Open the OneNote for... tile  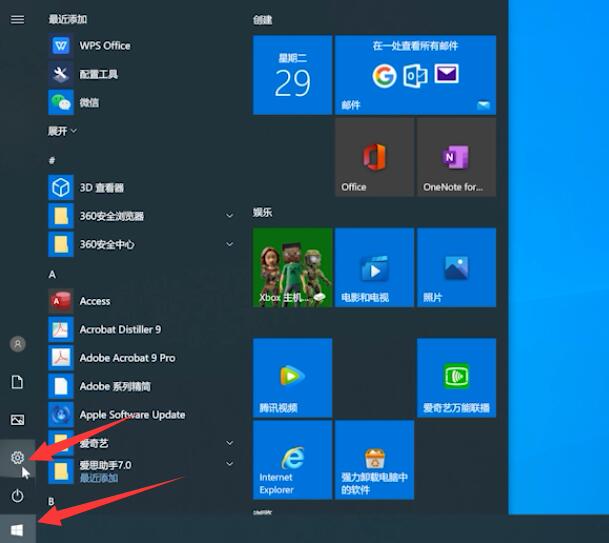pyautogui.click(x=456, y=157)
